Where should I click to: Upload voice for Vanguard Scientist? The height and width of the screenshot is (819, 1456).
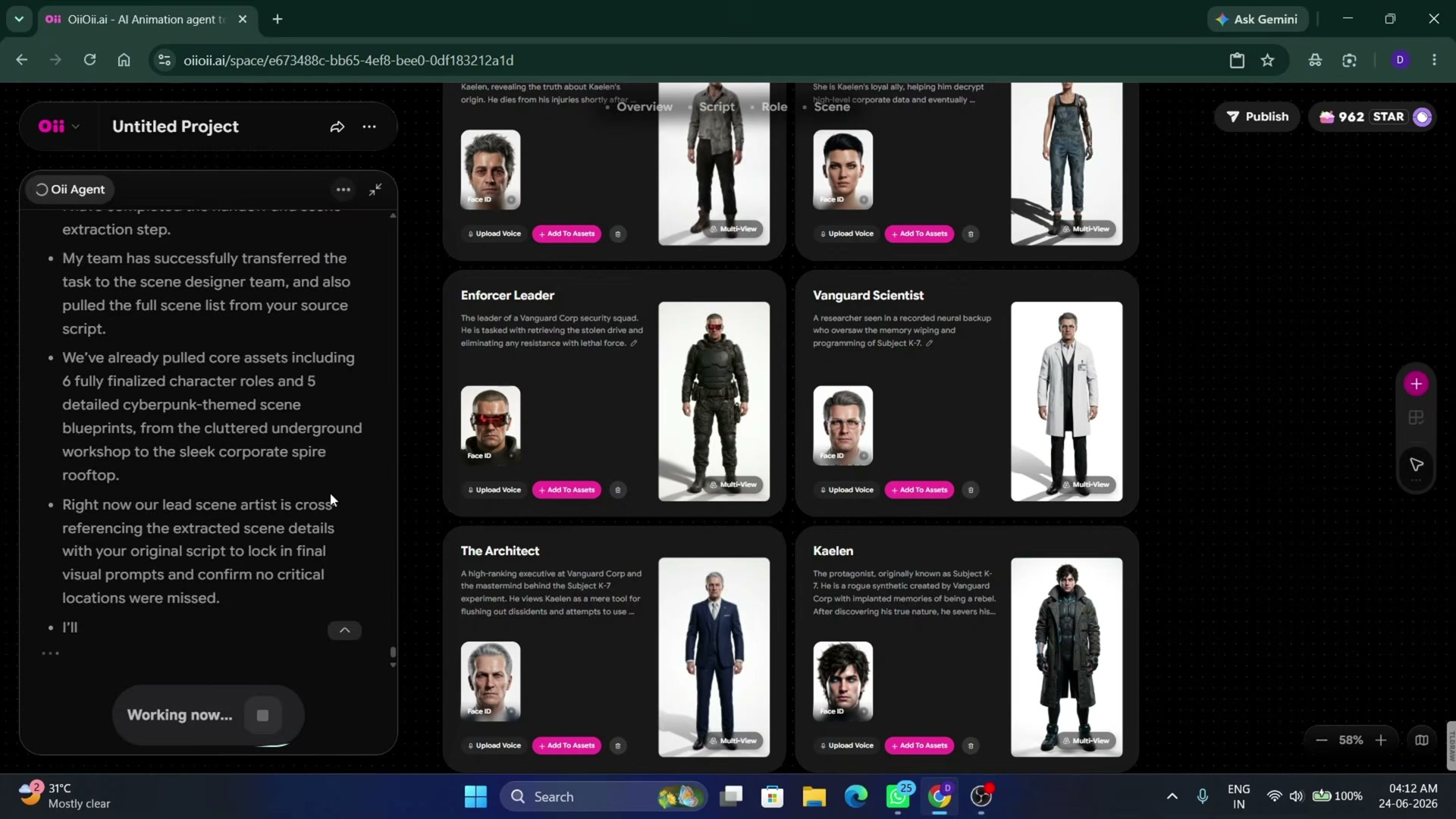pos(847,490)
